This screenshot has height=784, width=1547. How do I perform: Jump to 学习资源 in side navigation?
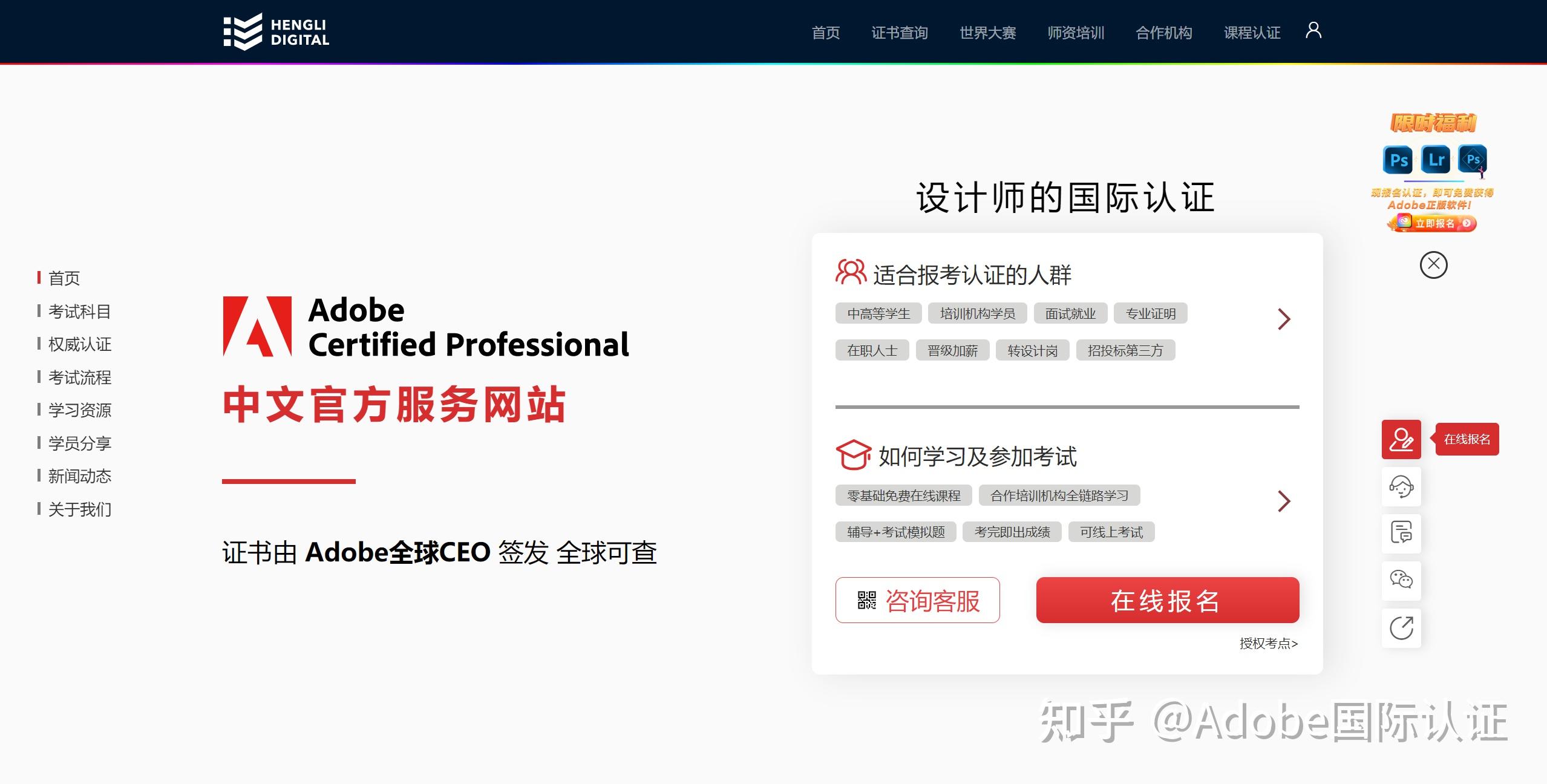pos(79,410)
